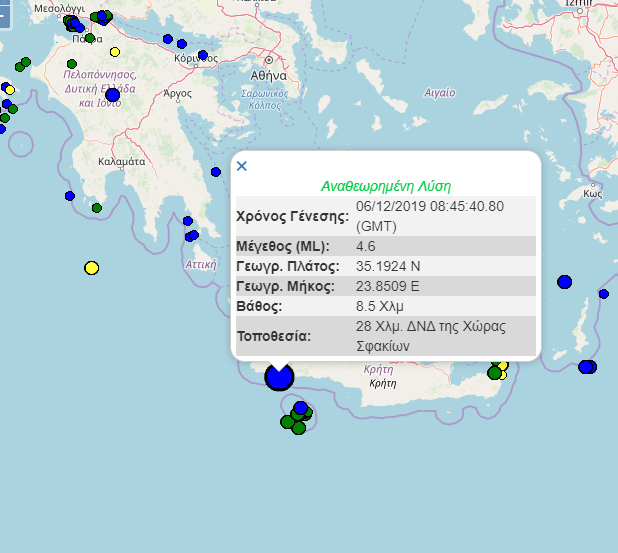The height and width of the screenshot is (553, 618).
Task: Click the large blue marker southwest of Kos
Action: click(564, 282)
